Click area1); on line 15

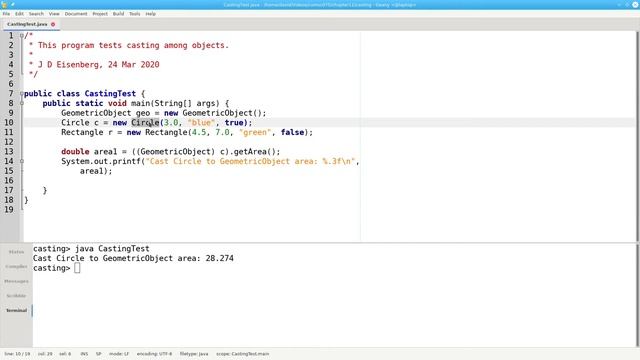(96, 171)
